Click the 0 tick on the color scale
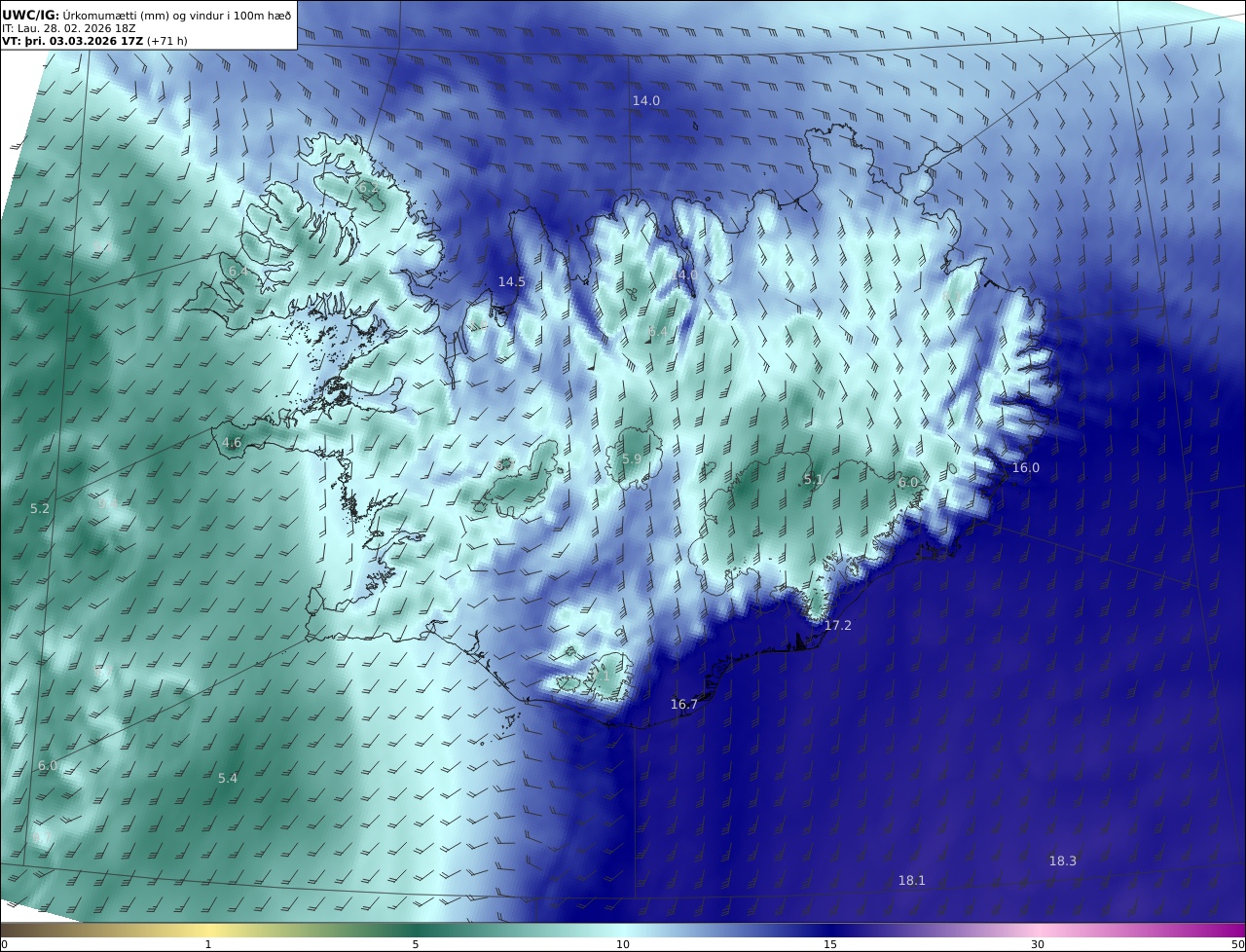The image size is (1246, 952). [x=3, y=944]
